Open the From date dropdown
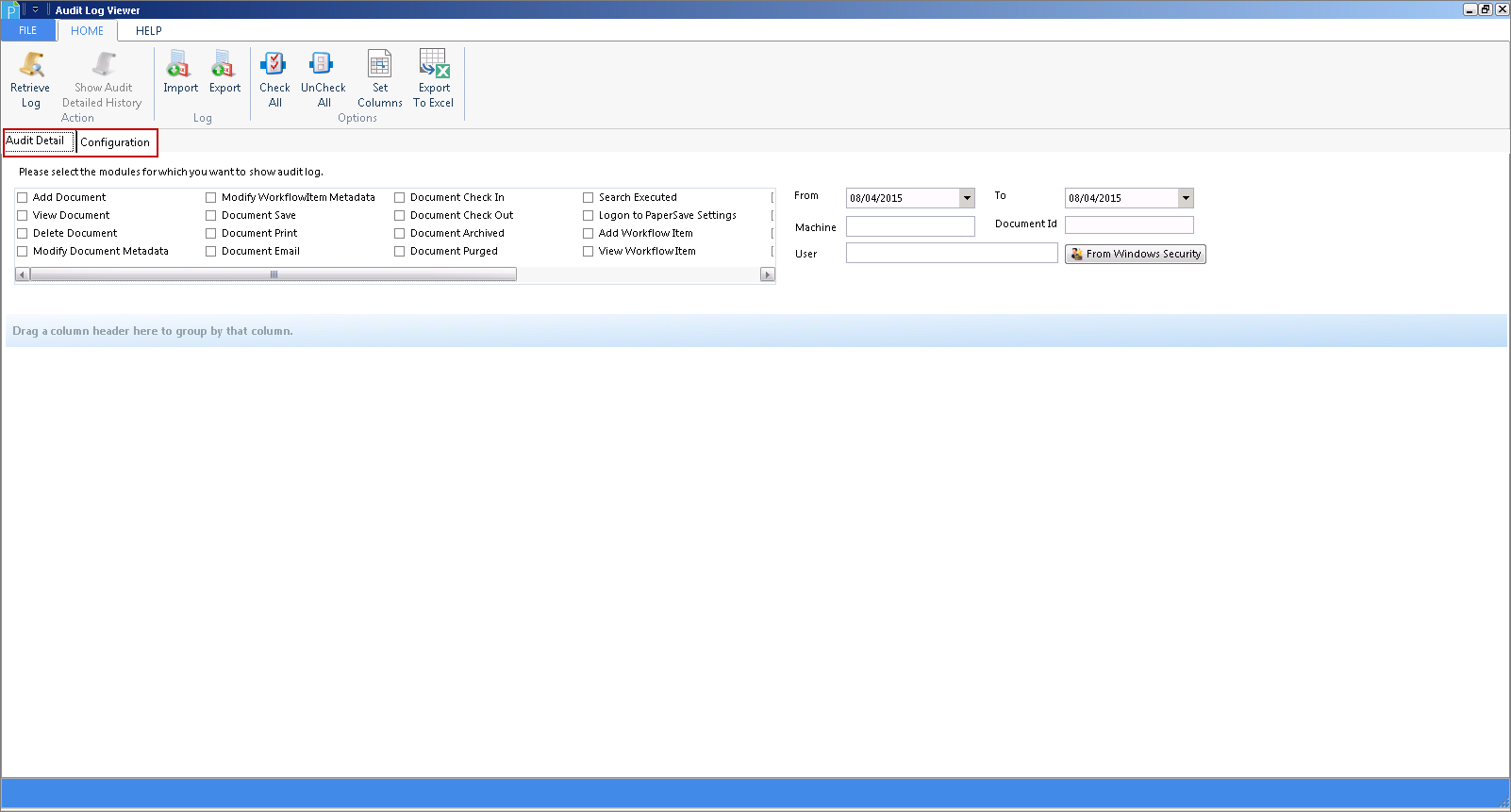Image resolution: width=1511 pixels, height=812 pixels. [967, 198]
